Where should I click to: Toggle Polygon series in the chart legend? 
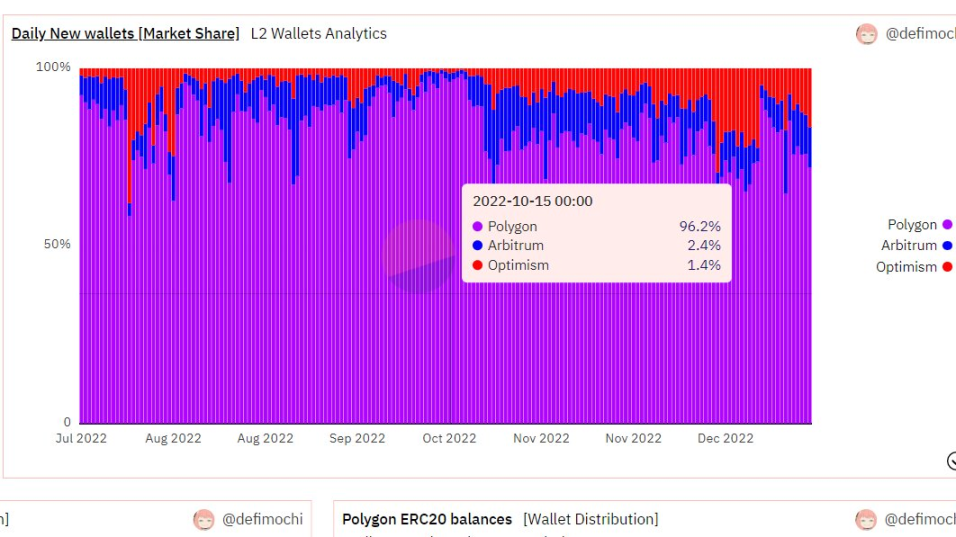912,225
